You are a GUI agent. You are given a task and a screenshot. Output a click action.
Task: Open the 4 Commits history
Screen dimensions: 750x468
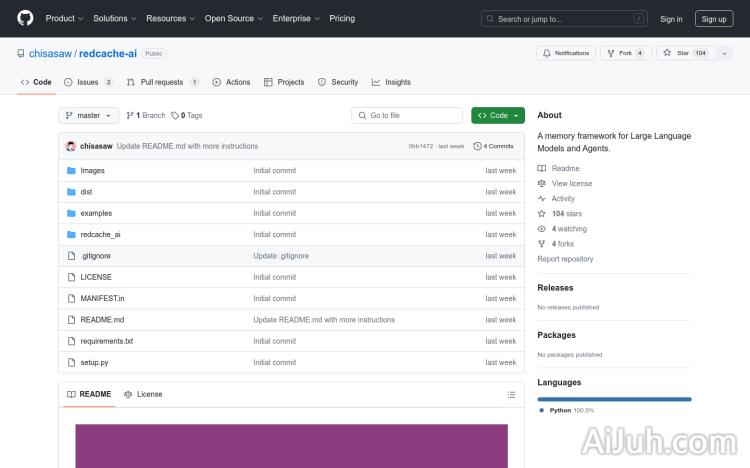493,146
